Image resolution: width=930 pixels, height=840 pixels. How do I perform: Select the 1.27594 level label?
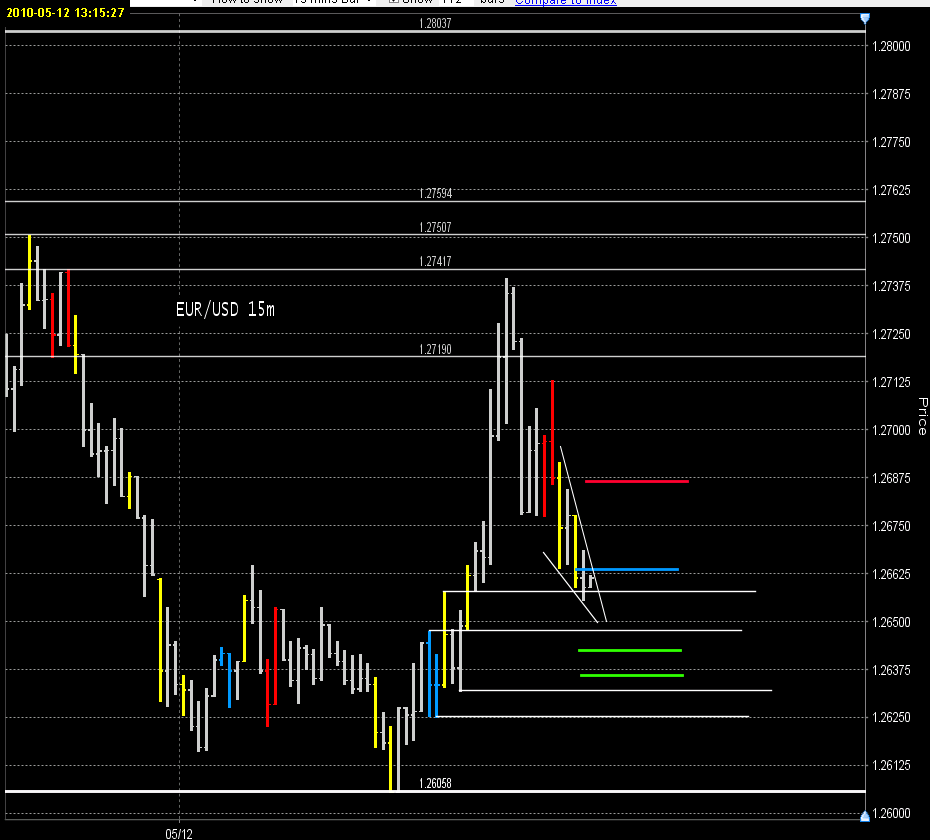435,193
